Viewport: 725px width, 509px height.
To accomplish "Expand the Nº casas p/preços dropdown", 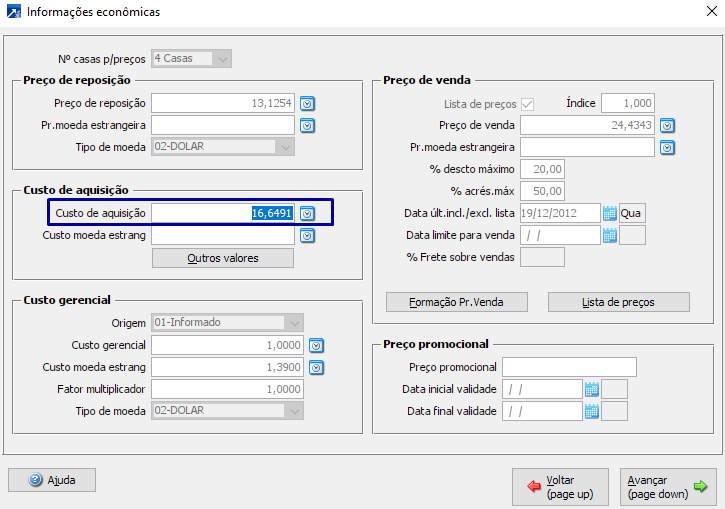I will pyautogui.click(x=223, y=58).
